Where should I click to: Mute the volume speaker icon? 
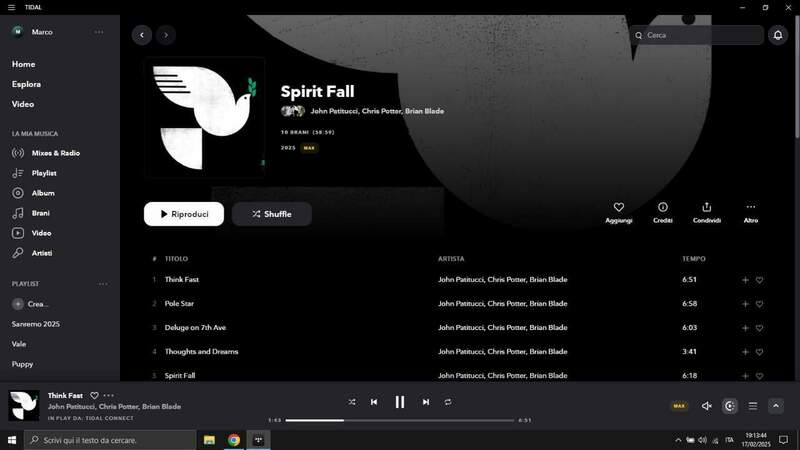coord(707,406)
